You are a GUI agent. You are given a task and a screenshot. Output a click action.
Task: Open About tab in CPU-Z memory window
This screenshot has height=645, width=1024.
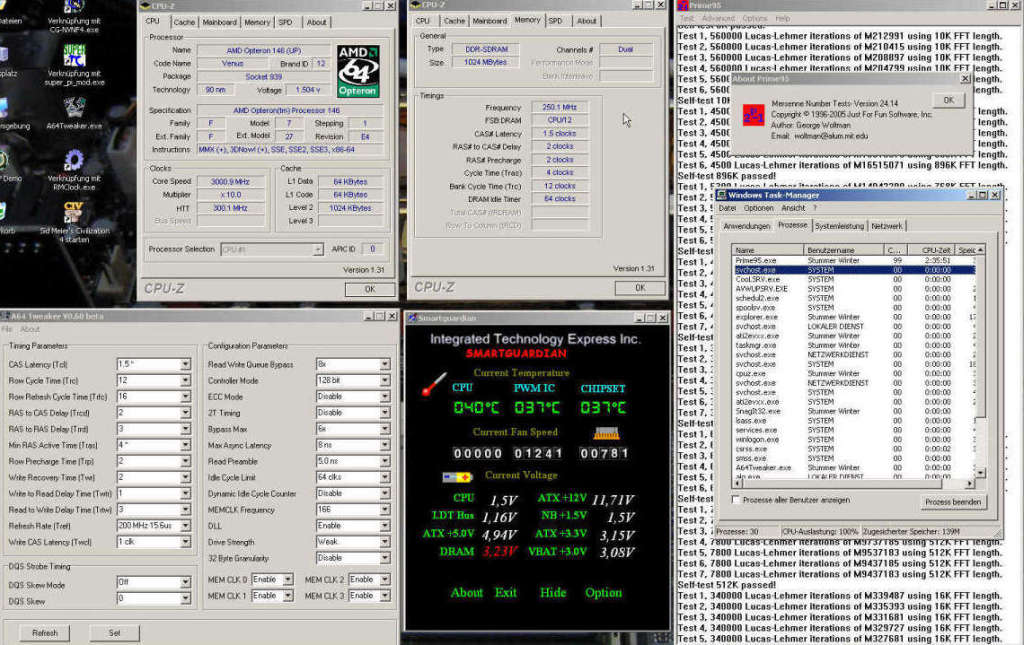point(586,21)
